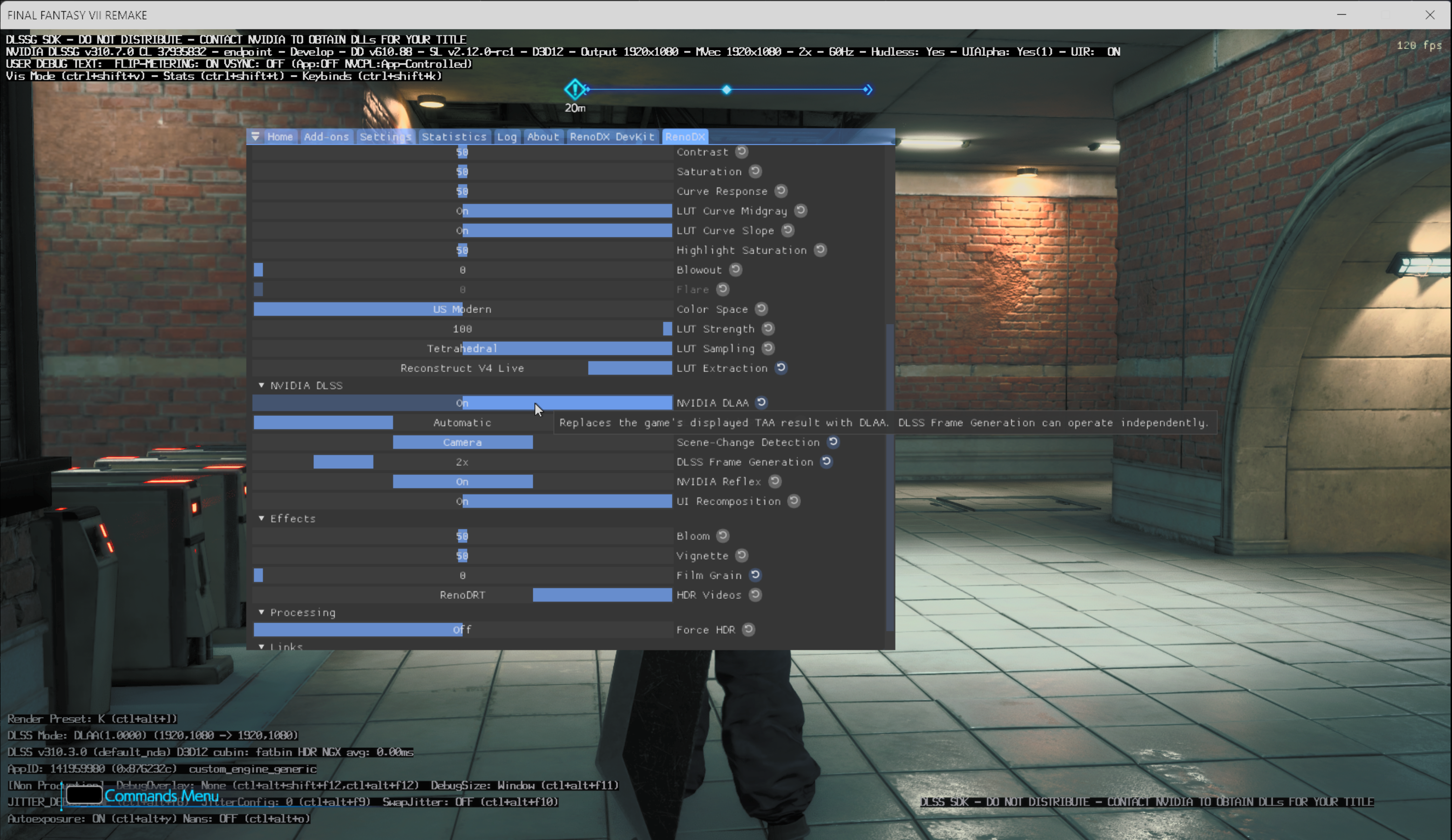Viewport: 1452px width, 840px height.
Task: Toggle the NVIDIA Reflex On control
Action: coord(463,481)
